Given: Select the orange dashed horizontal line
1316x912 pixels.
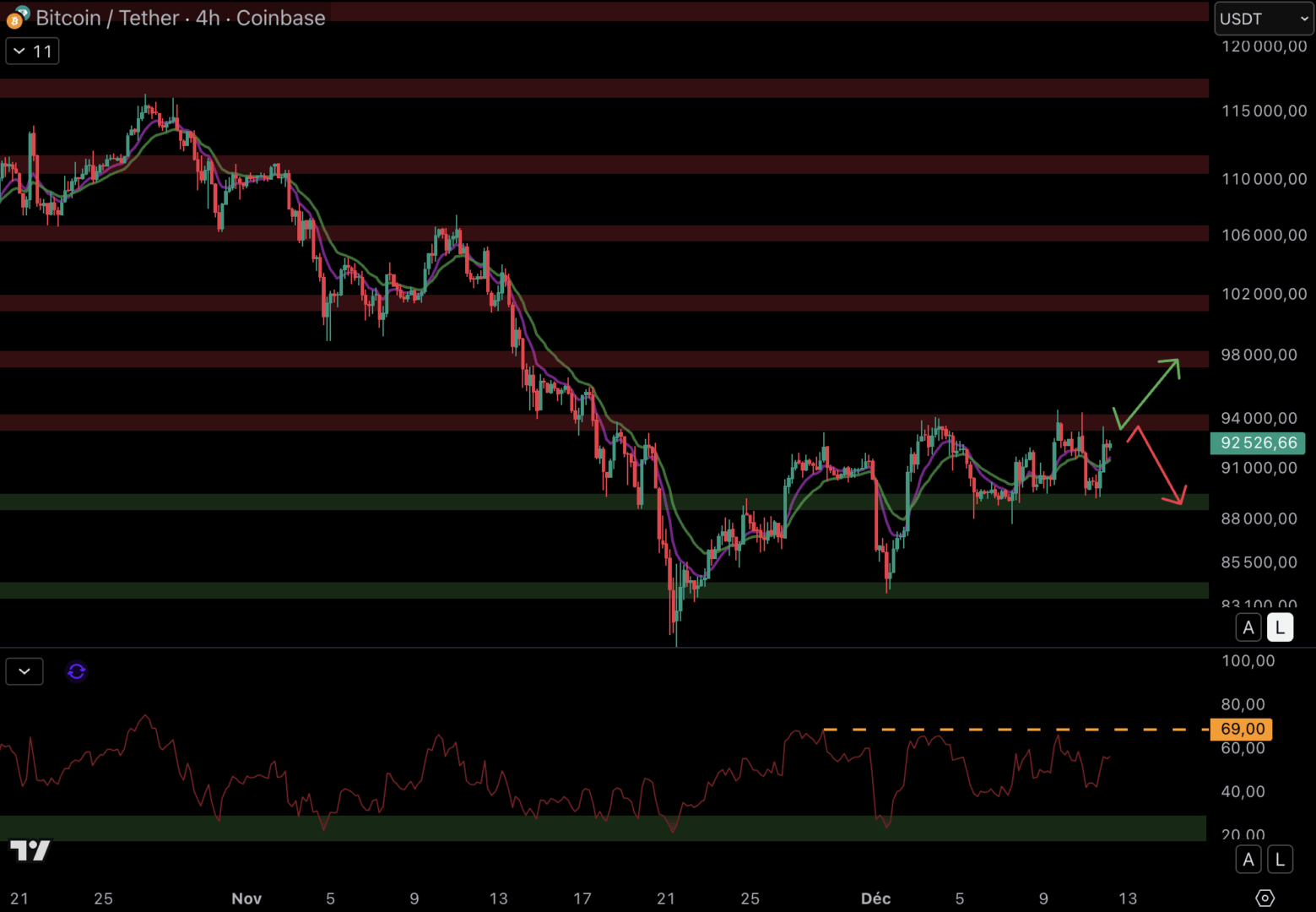Looking at the screenshot, I should pos(1013,729).
